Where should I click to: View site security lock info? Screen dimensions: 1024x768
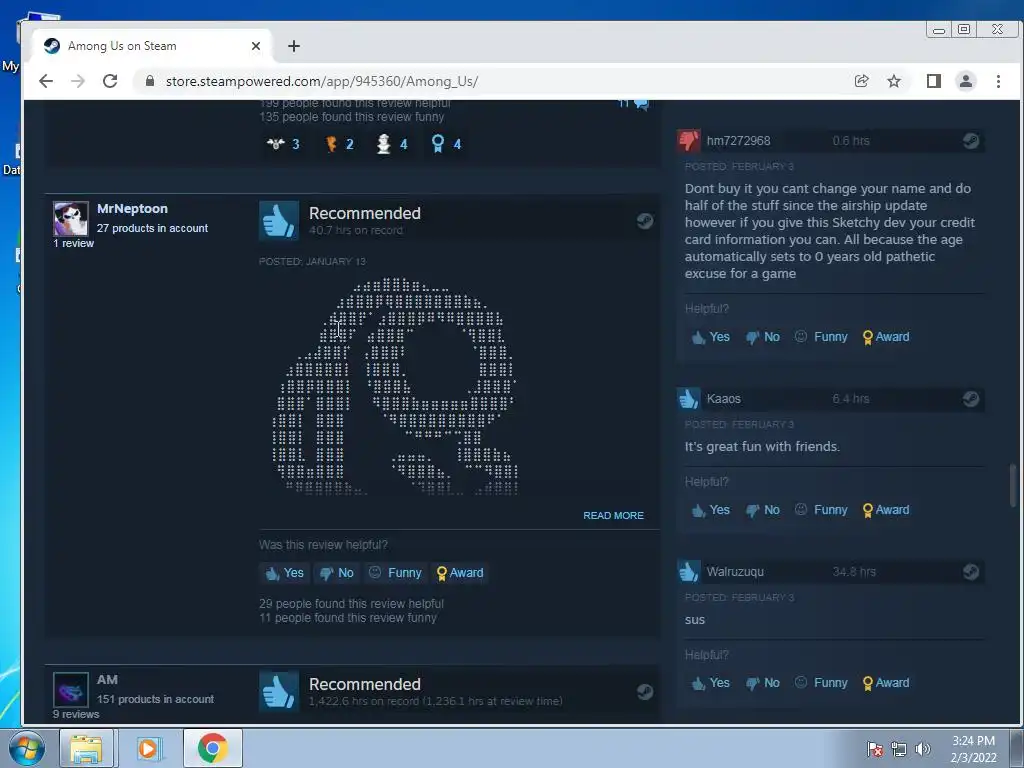point(150,81)
